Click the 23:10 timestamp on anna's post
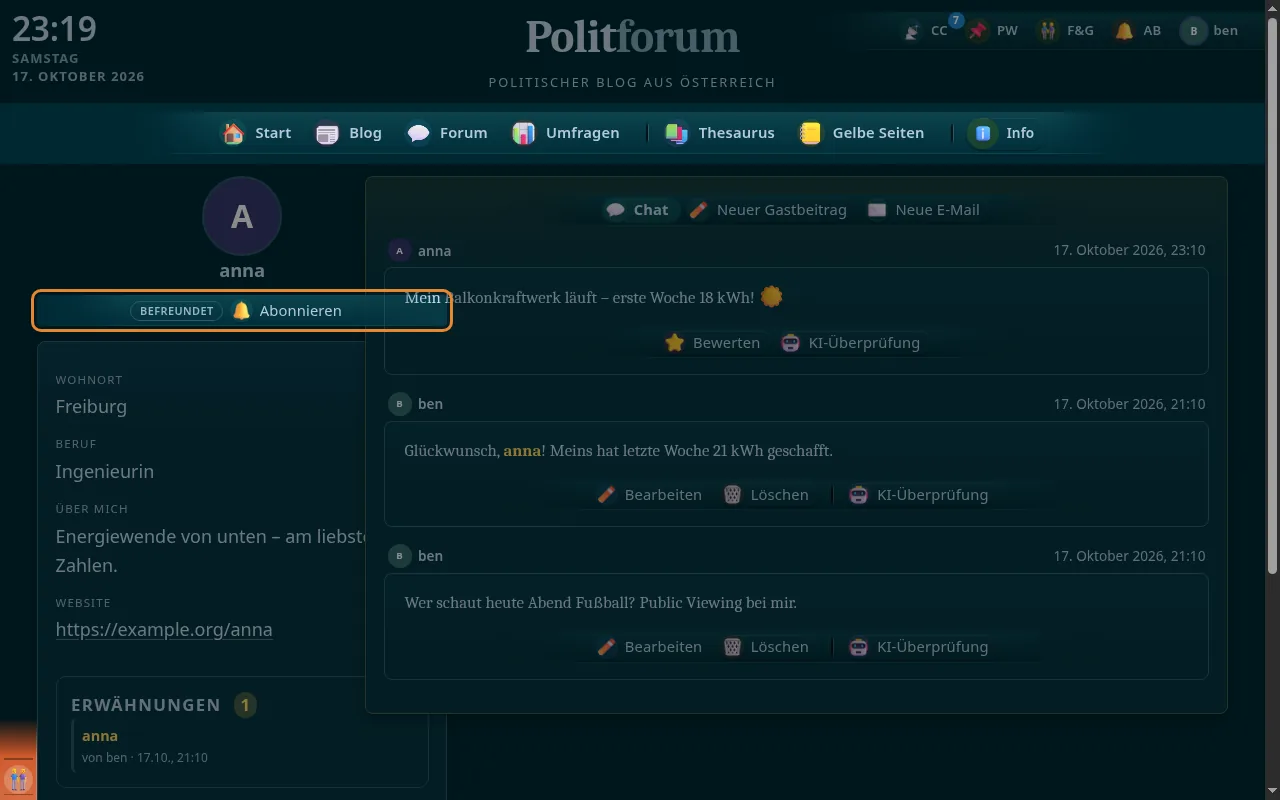Viewport: 1280px width, 800px height. click(1129, 251)
